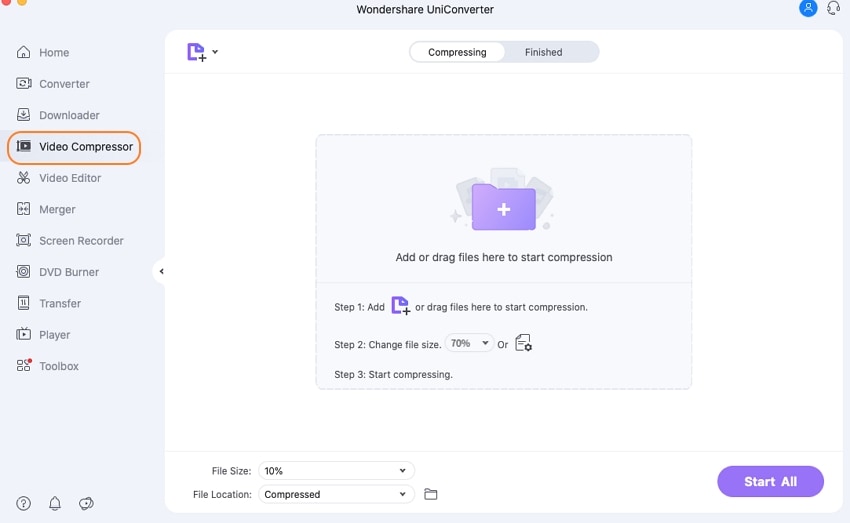
Task: Click Toolbox label in sidebar
Action: pos(59,366)
